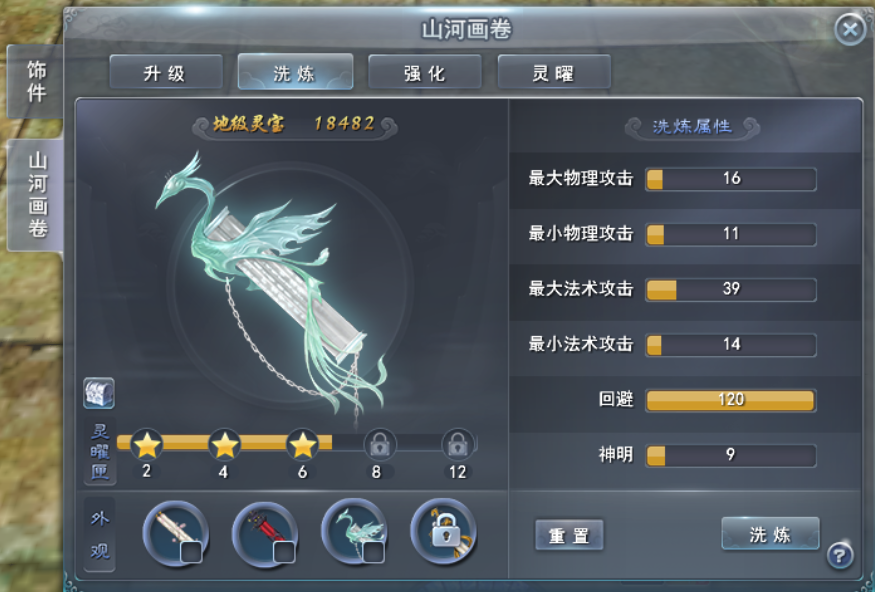The image size is (875, 592).
Task: Click the 回避 attribute bar showing 120
Action: [x=730, y=400]
